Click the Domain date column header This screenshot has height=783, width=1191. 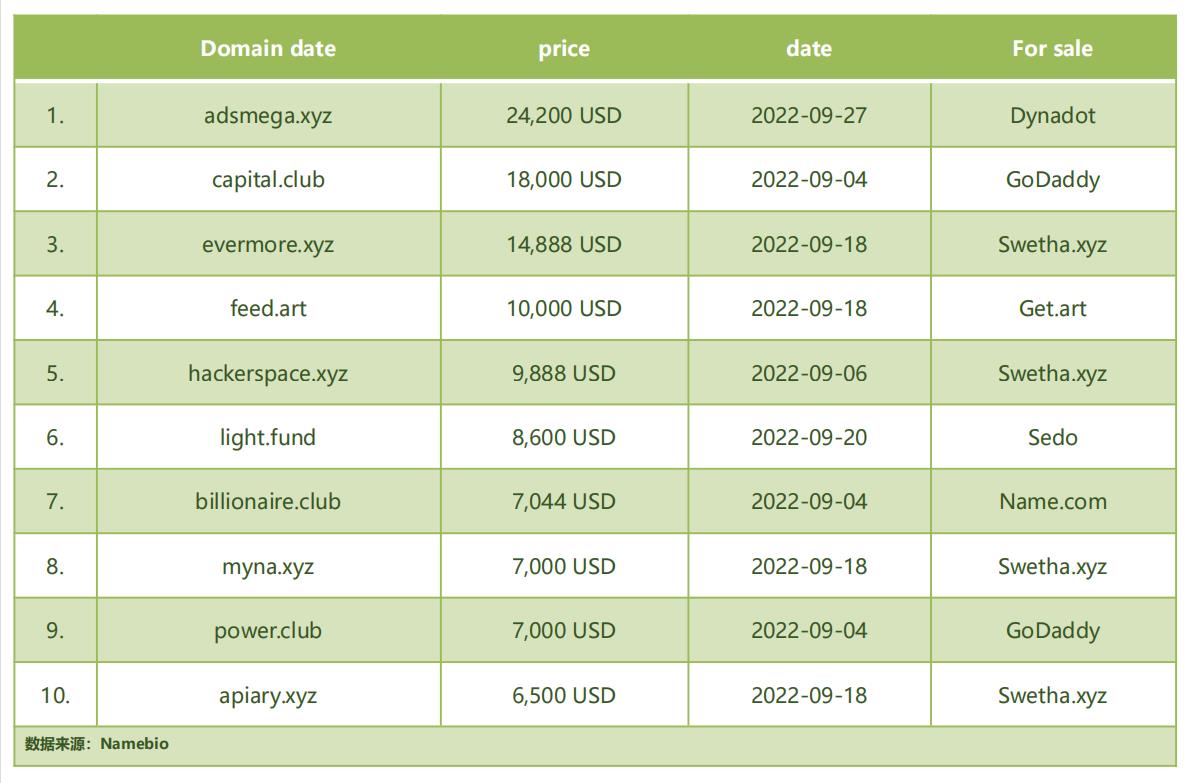(x=268, y=48)
